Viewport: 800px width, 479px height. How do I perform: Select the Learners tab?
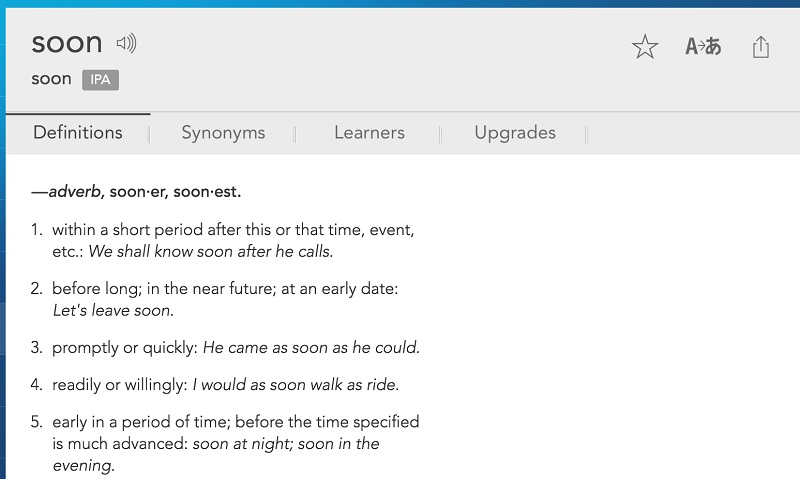pos(369,133)
